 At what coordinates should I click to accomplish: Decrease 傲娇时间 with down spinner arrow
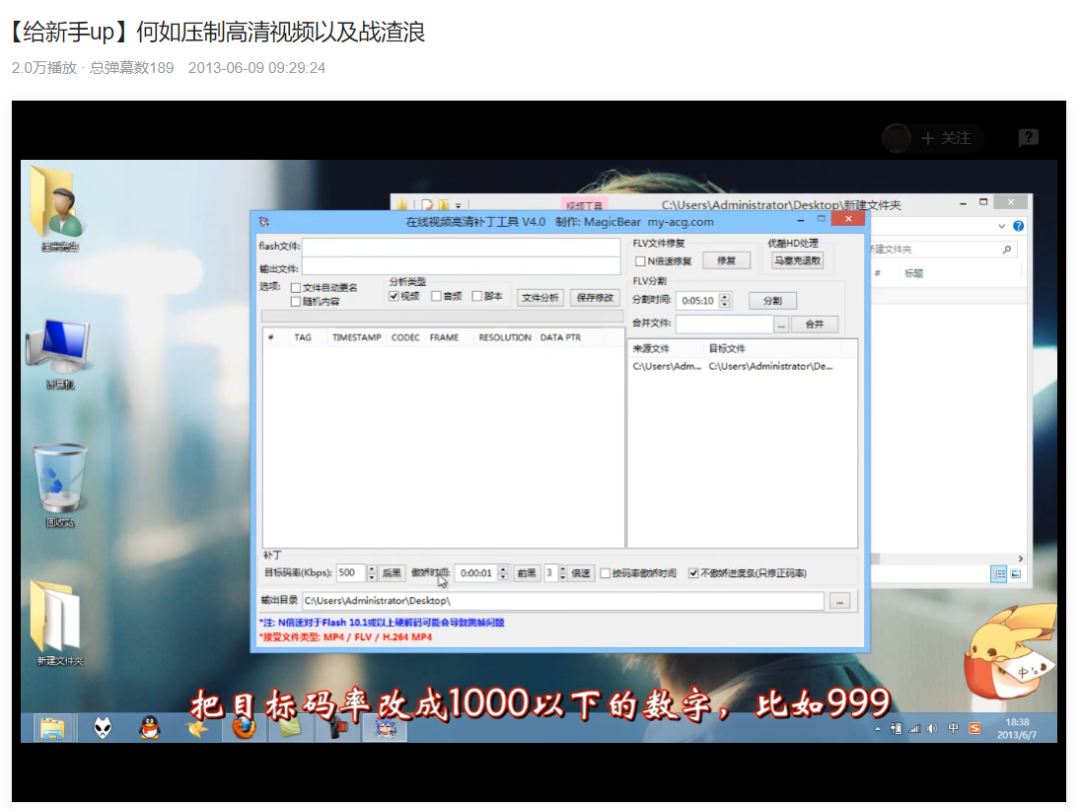pyautogui.click(x=503, y=577)
